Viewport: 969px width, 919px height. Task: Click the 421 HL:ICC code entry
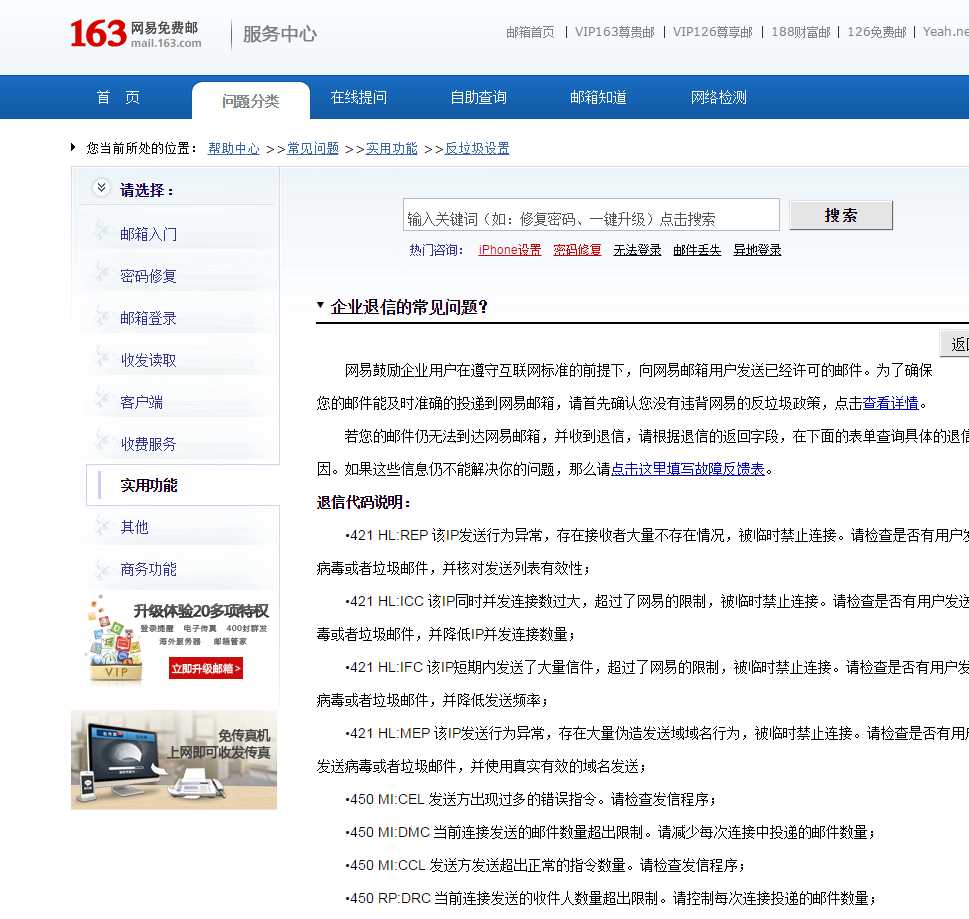(x=384, y=601)
